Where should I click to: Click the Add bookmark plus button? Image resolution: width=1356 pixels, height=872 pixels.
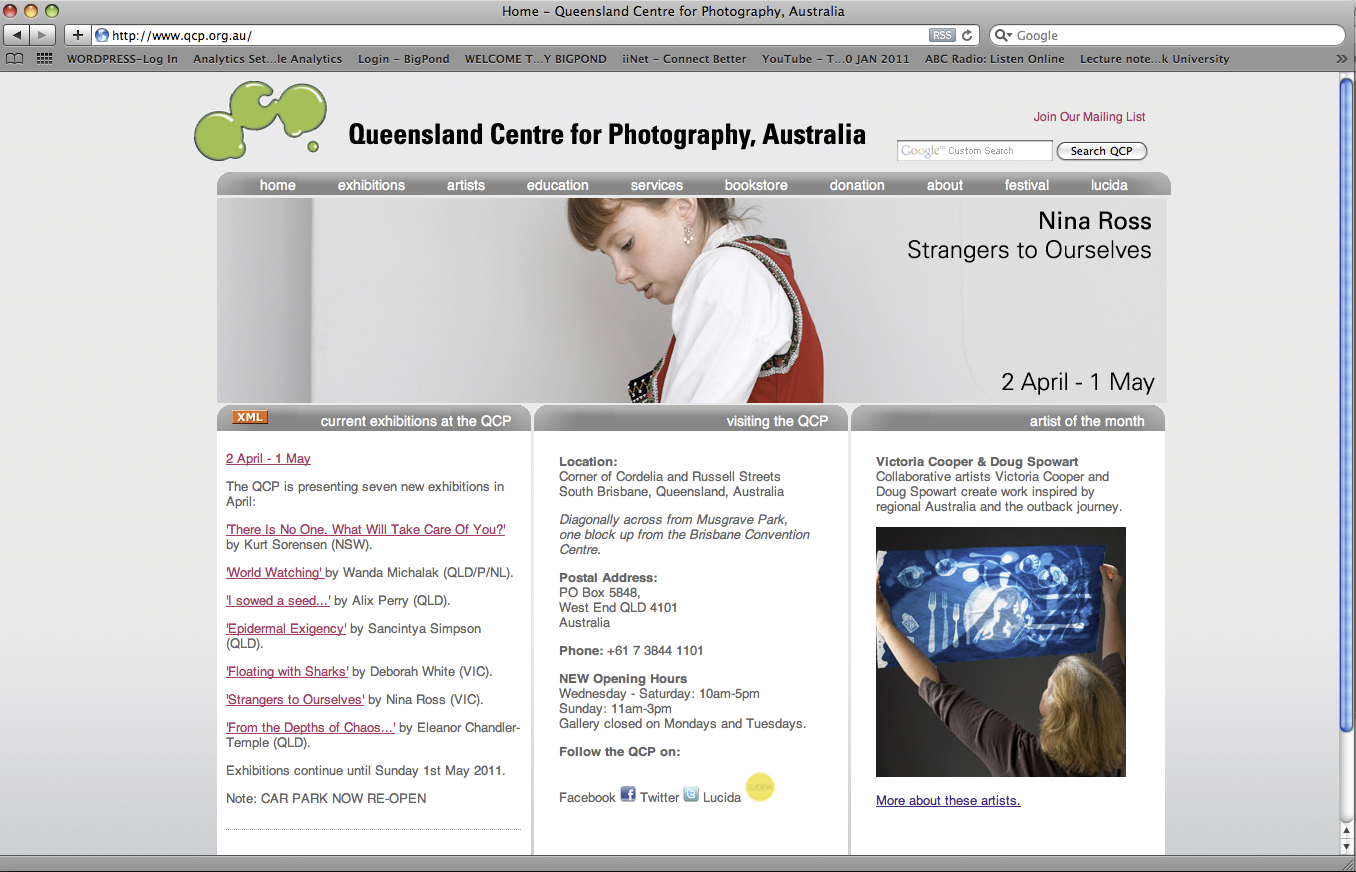click(78, 35)
